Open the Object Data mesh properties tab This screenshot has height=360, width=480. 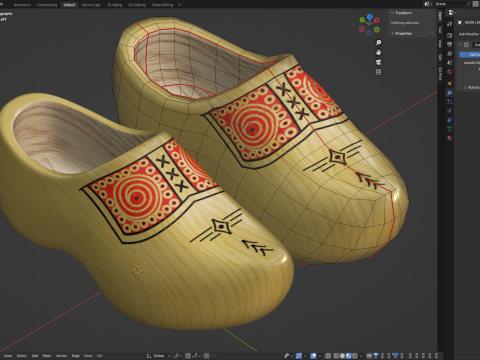(450, 129)
